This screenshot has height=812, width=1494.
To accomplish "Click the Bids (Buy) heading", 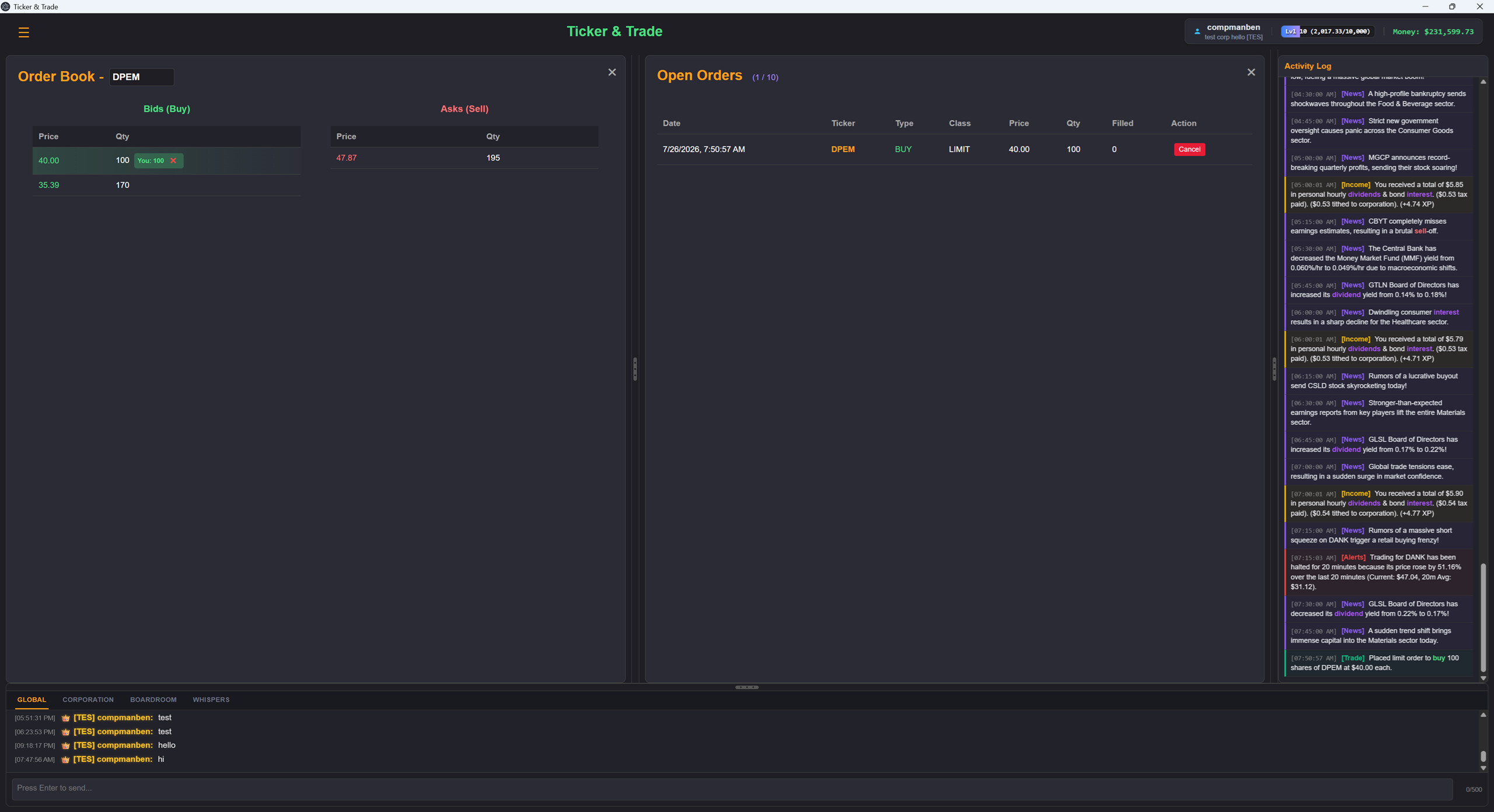I will 166,108.
